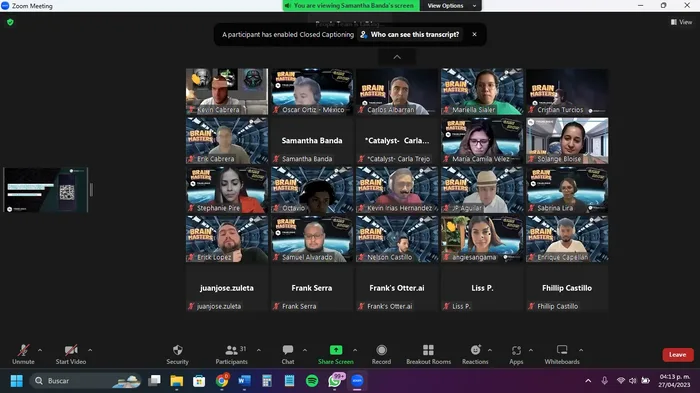Open the Chat panel
Viewport: 700px width, 393px height.
[x=288, y=355]
